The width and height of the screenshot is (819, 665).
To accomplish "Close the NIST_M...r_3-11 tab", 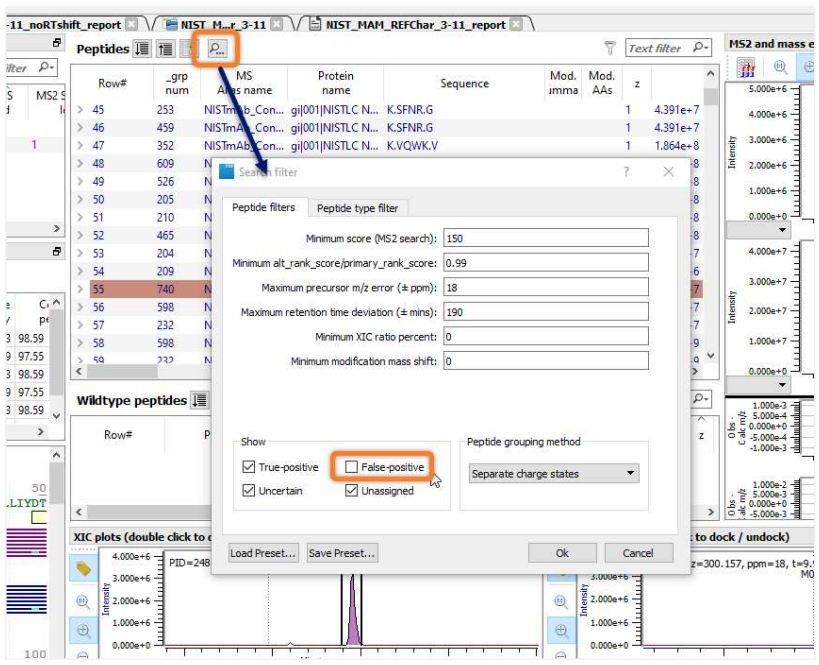I will pos(277,24).
